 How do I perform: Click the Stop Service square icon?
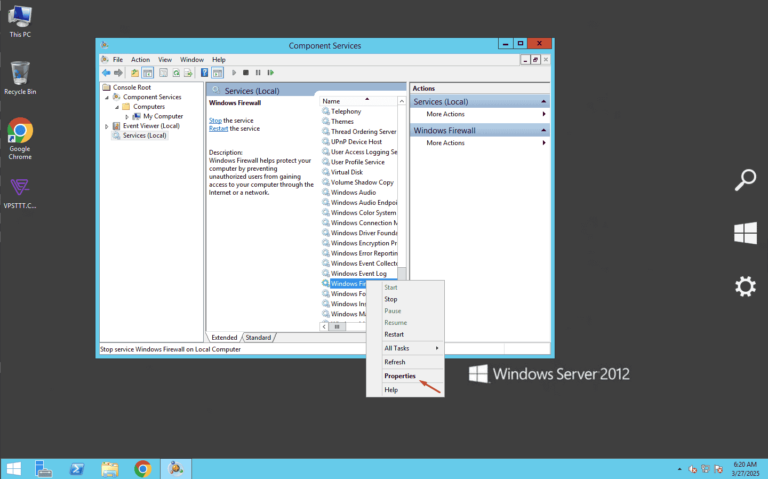tap(246, 72)
